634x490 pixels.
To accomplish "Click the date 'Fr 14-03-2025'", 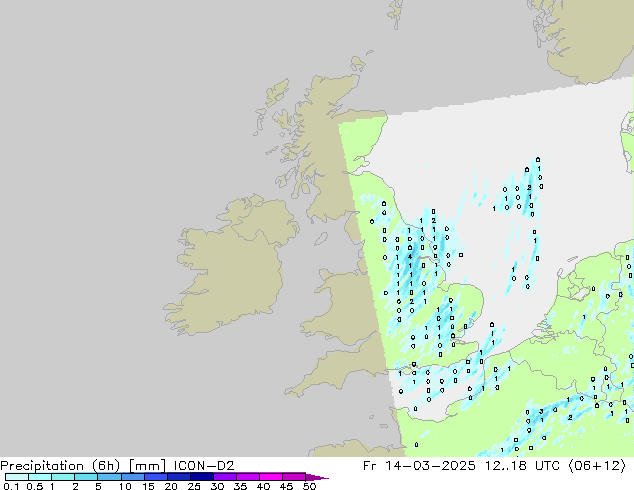I will [x=419, y=466].
